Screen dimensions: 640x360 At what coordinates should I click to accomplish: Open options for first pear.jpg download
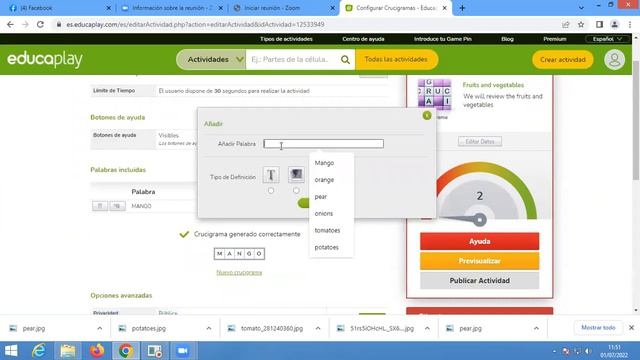(100, 328)
